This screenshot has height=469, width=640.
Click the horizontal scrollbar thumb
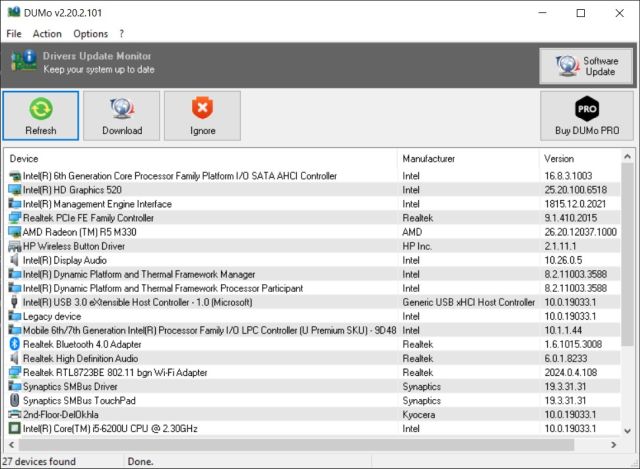pos(296,445)
